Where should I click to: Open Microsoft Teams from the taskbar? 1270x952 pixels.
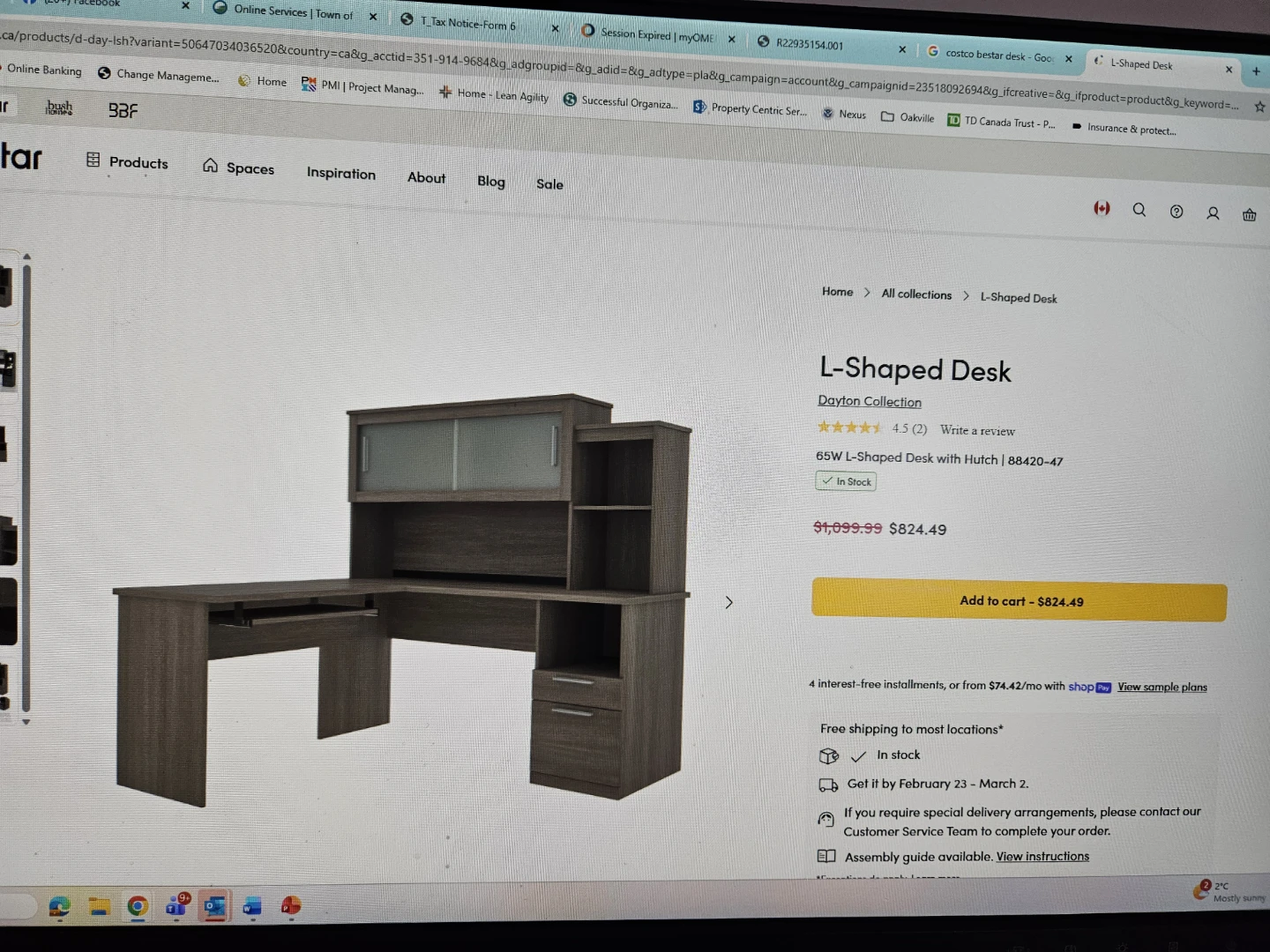[177, 905]
